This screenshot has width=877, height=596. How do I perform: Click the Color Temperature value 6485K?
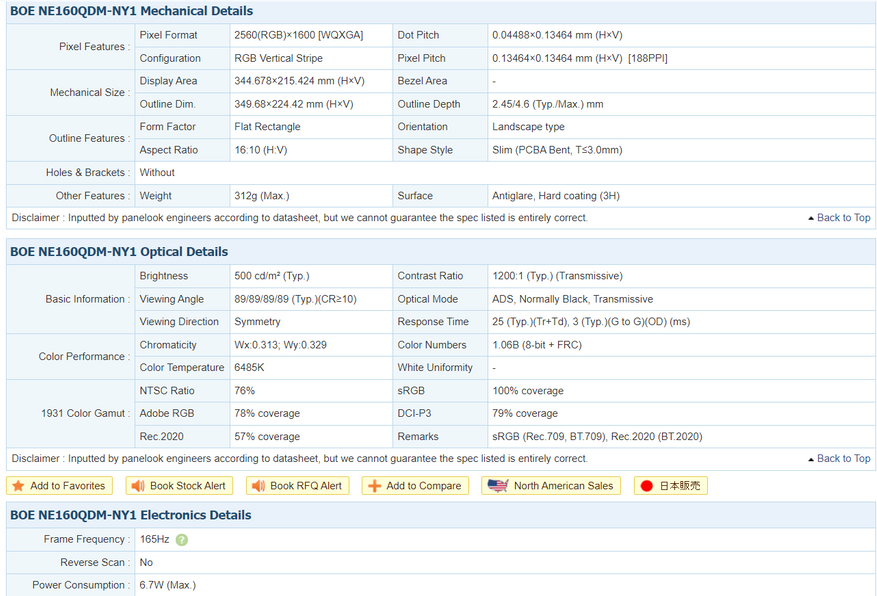tap(255, 368)
